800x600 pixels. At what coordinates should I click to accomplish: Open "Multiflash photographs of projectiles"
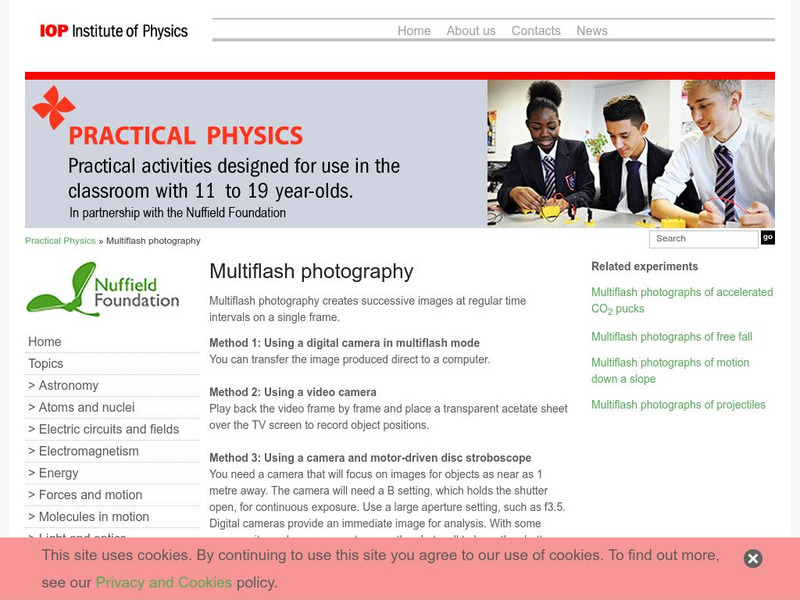click(678, 403)
